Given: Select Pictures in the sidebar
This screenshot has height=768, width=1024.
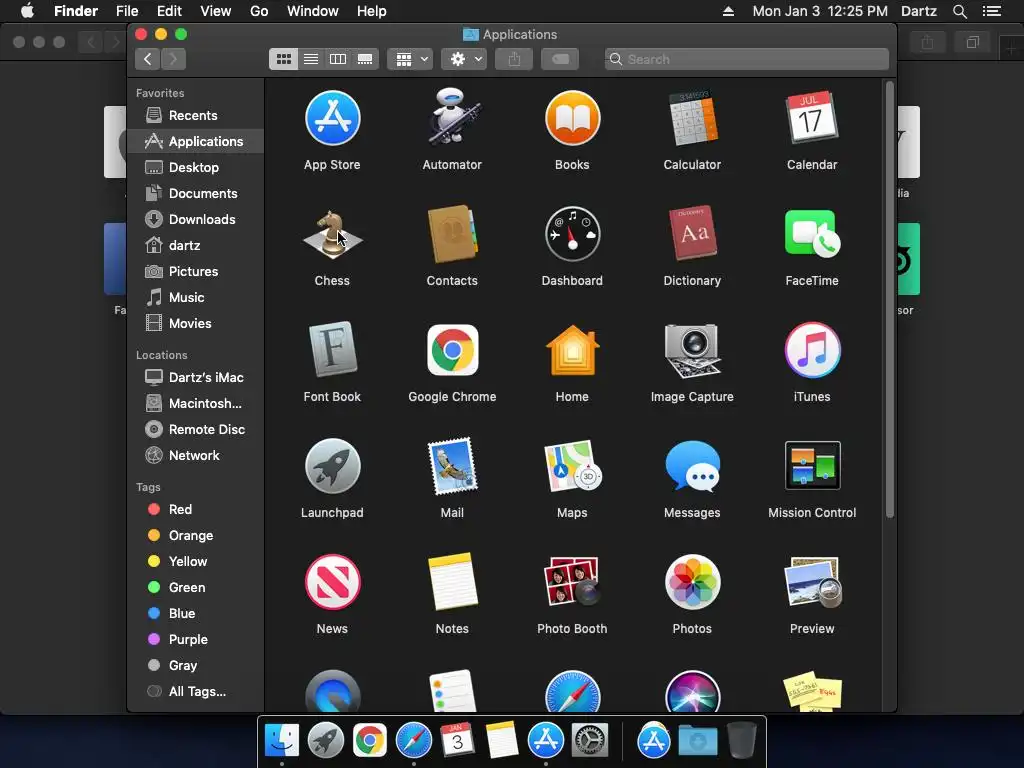Looking at the screenshot, I should click(196, 272).
